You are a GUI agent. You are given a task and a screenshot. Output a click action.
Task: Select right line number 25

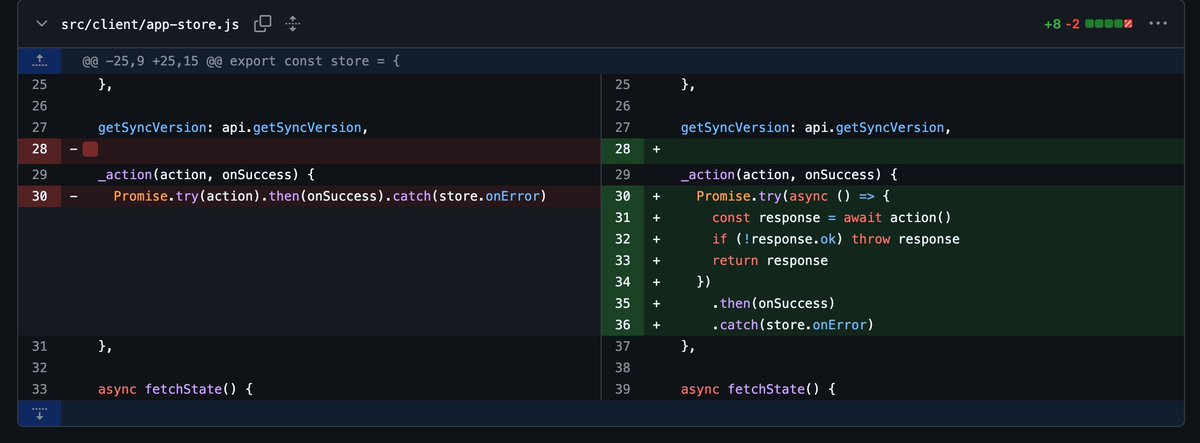622,85
